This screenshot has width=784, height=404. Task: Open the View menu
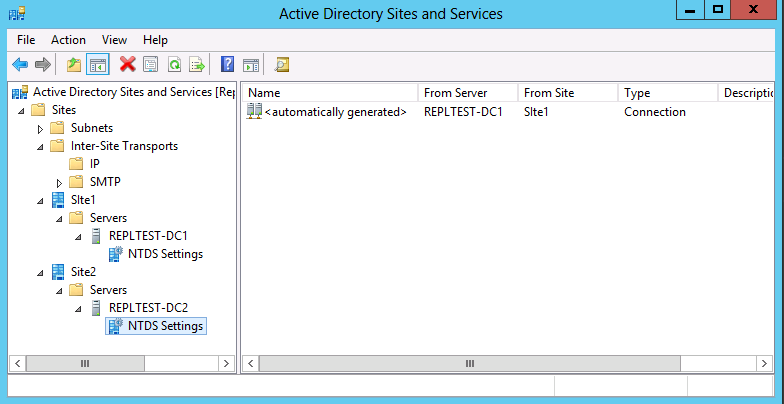[x=114, y=40]
